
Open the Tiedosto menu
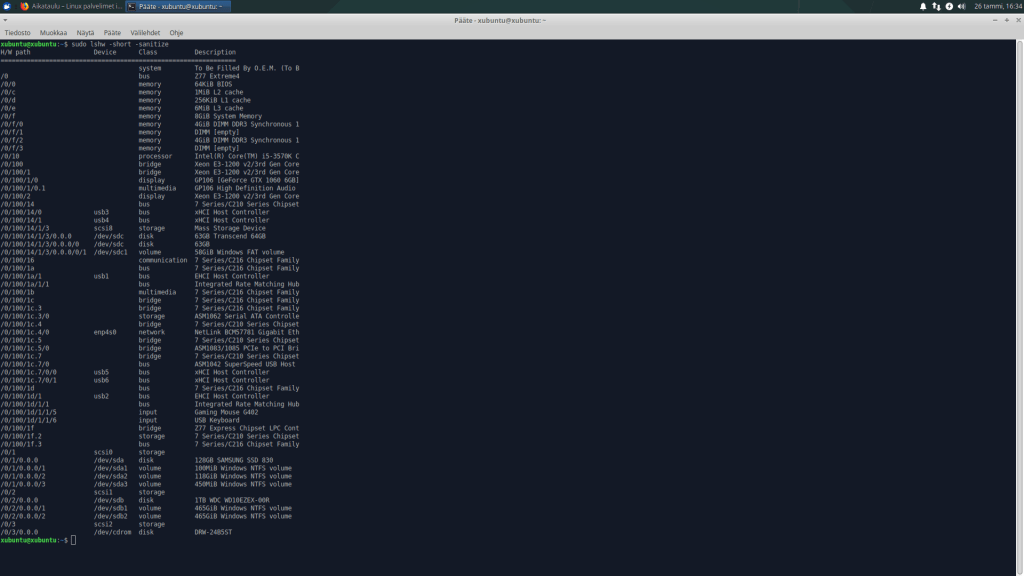17,32
